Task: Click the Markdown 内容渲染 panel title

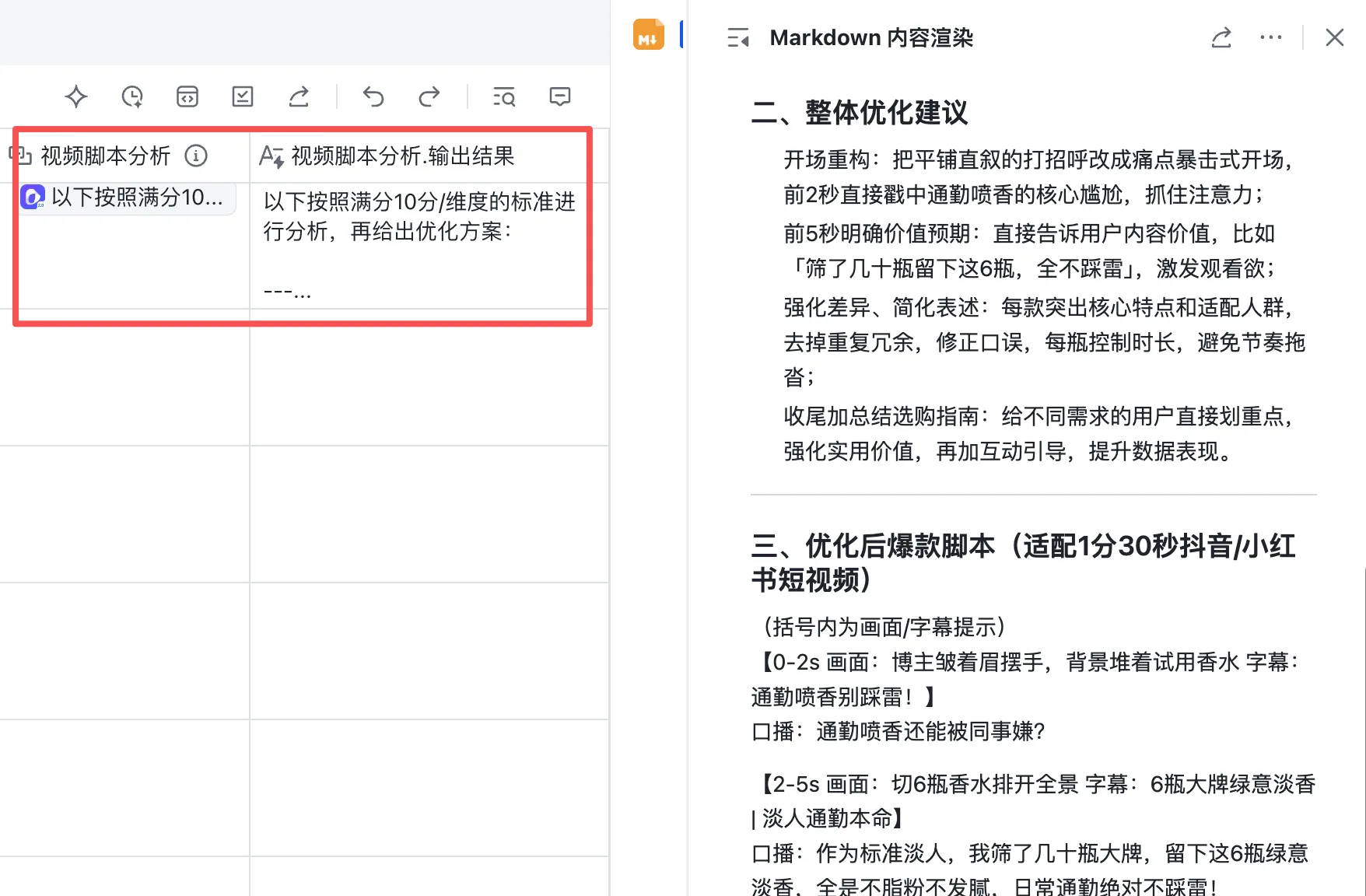Action: click(871, 37)
